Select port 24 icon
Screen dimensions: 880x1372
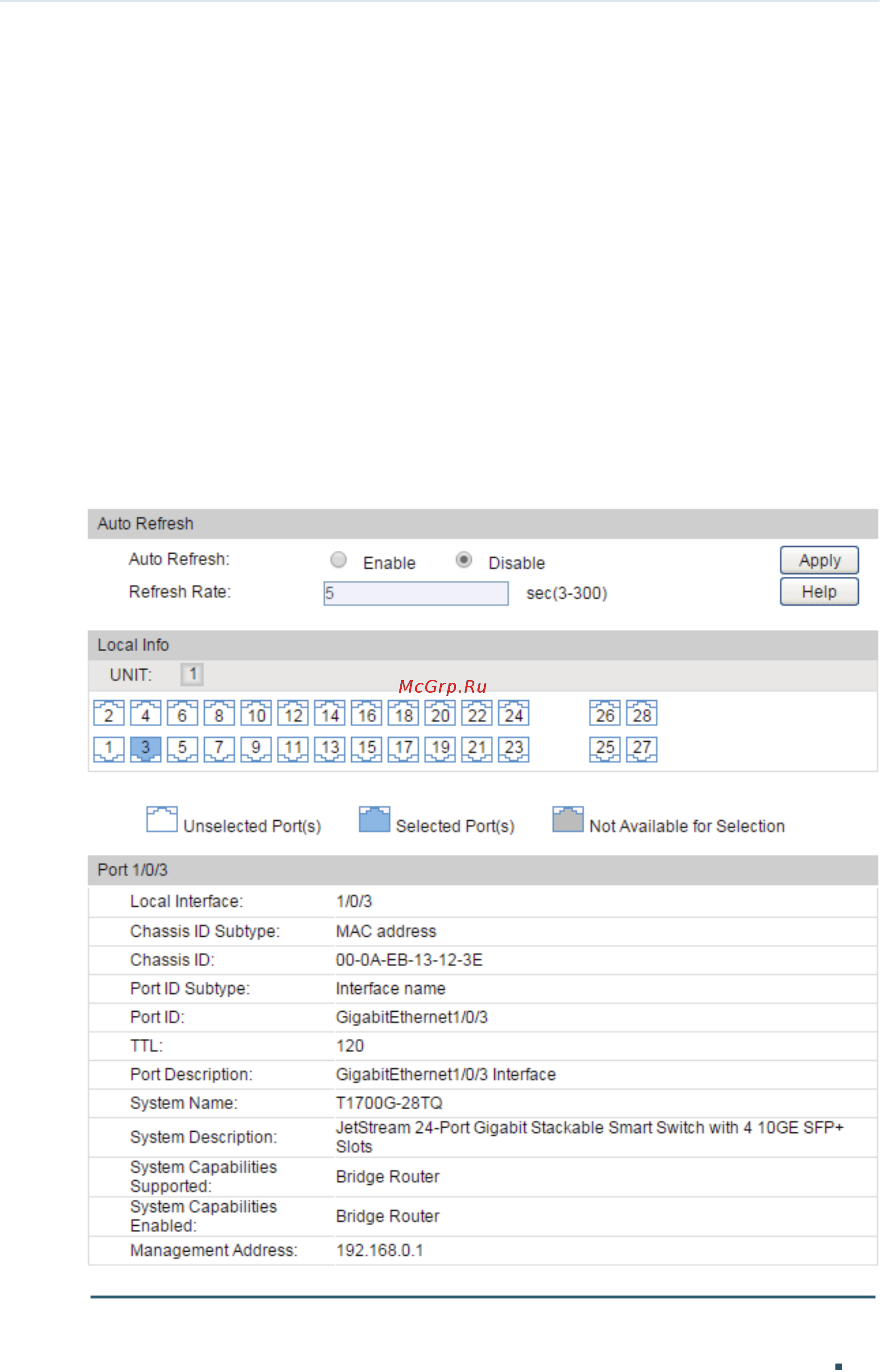[x=514, y=713]
